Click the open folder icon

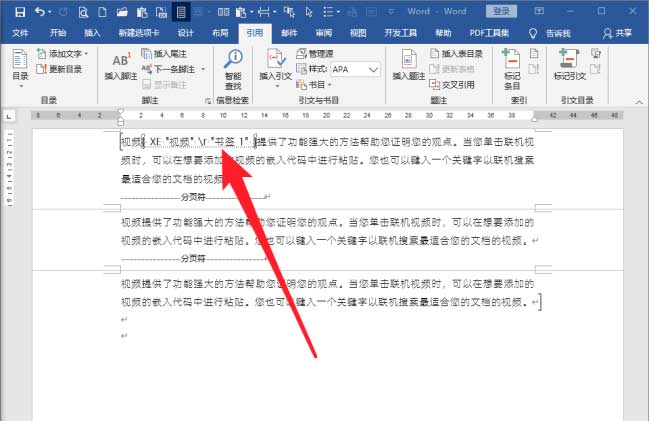tap(122, 12)
